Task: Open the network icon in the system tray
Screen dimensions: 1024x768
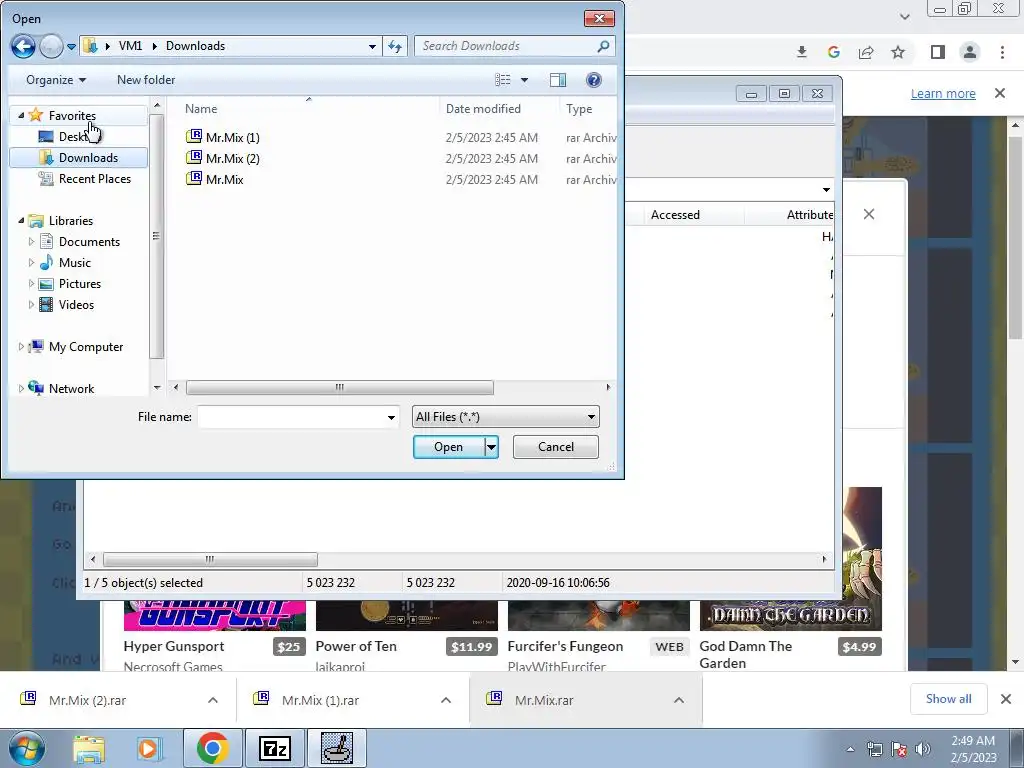Action: coord(874,749)
